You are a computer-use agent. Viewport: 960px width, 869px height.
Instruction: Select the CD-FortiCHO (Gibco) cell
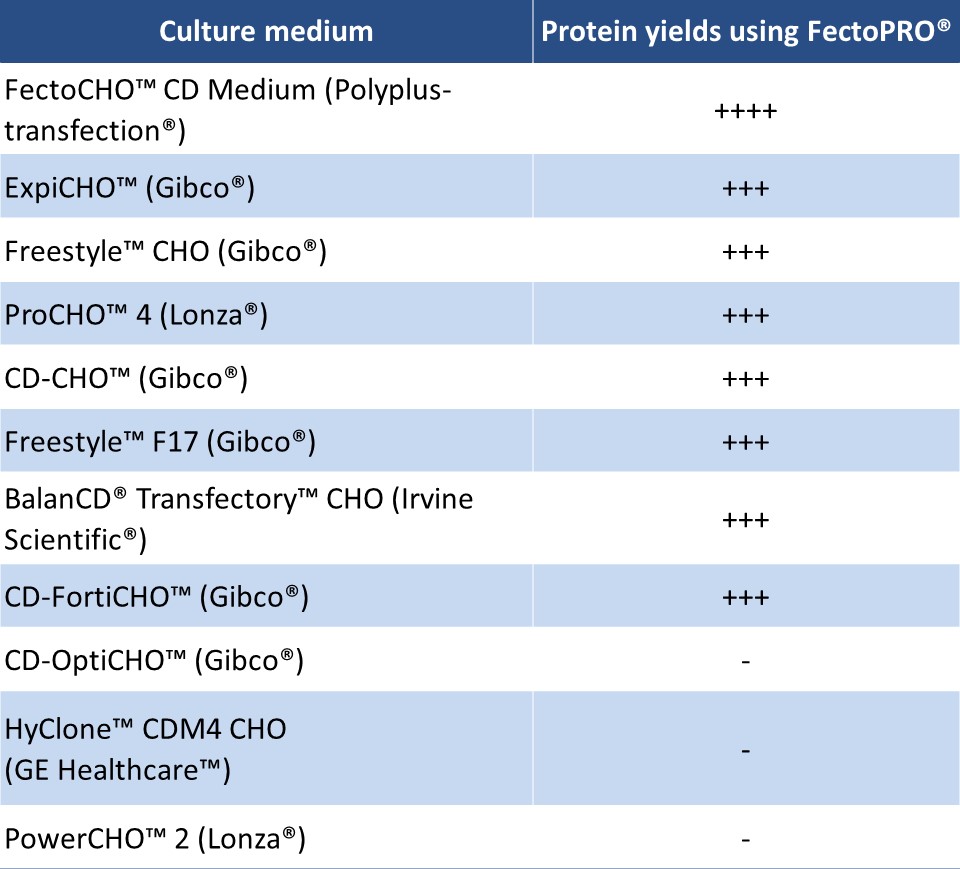tap(156, 597)
